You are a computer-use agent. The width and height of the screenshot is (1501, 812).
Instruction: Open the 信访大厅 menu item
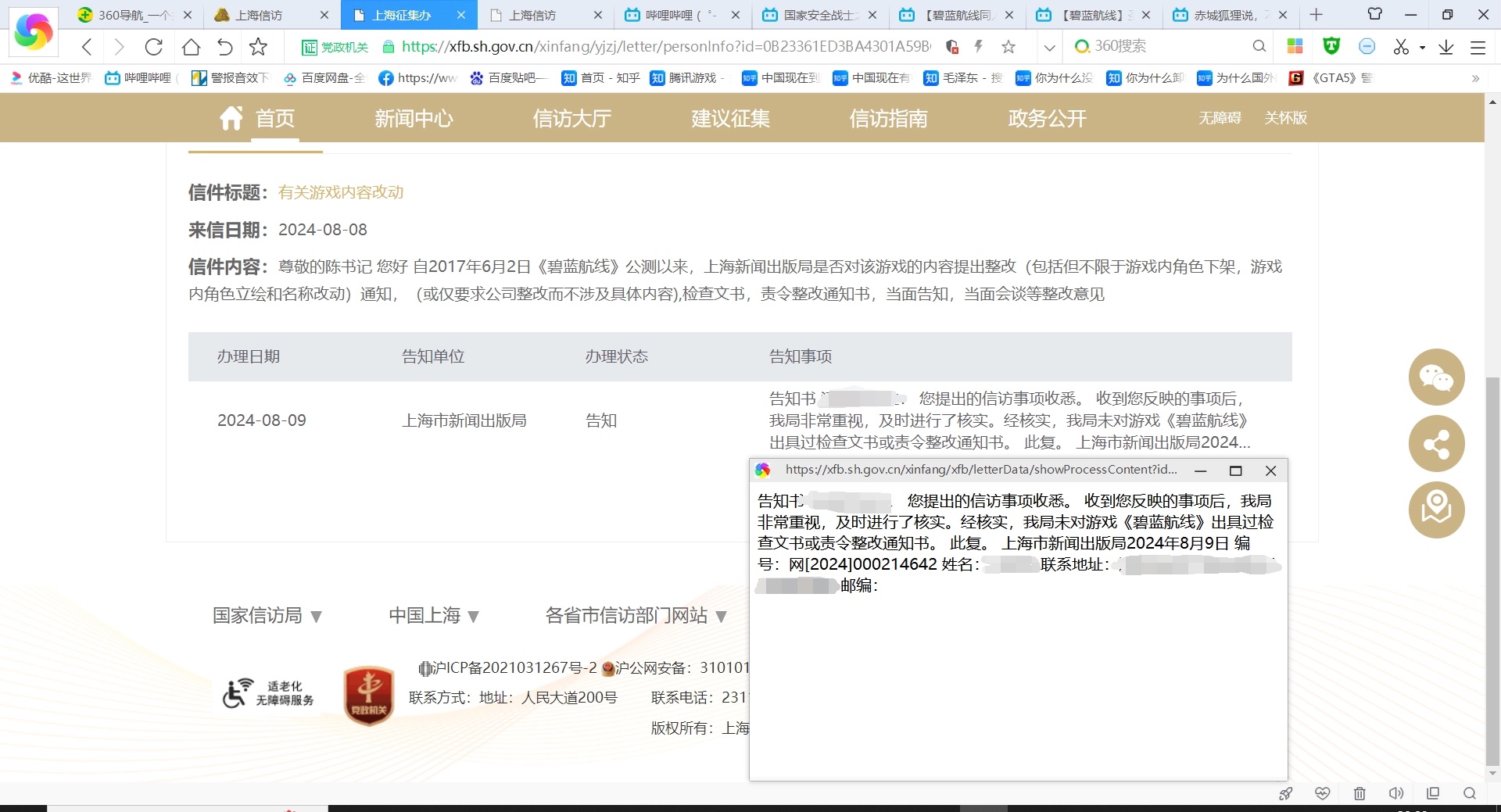click(571, 118)
